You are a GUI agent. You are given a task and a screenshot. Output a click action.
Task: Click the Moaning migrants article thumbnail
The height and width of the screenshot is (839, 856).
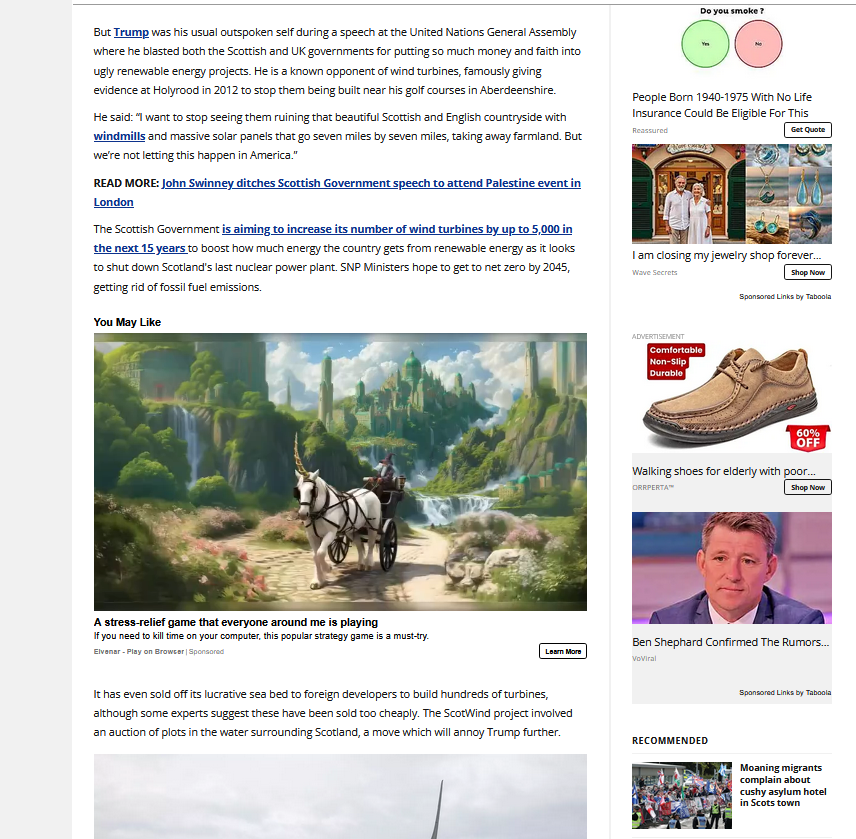(x=681, y=795)
